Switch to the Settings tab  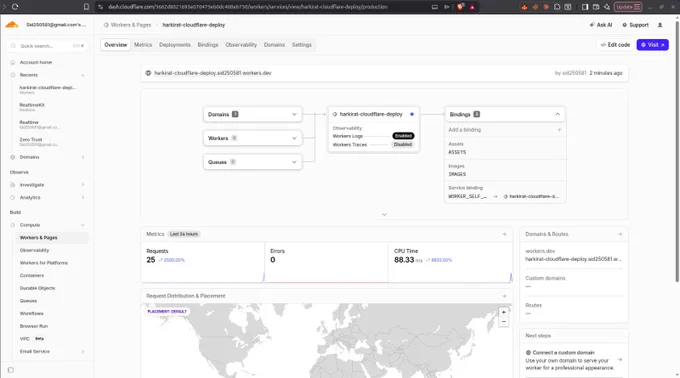[x=301, y=45]
